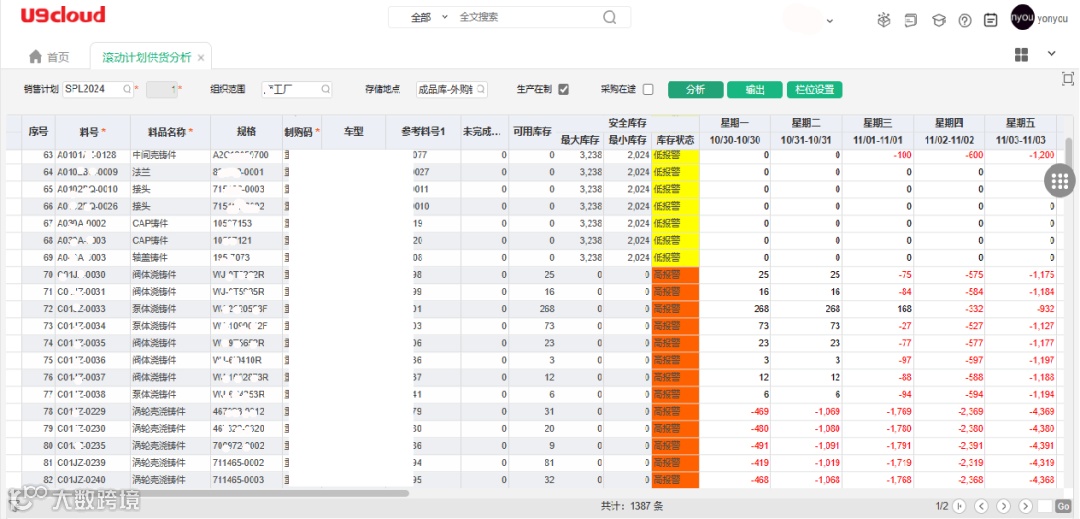Click the 序号 column header
The width and height of the screenshot is (1080, 519).
[39, 131]
